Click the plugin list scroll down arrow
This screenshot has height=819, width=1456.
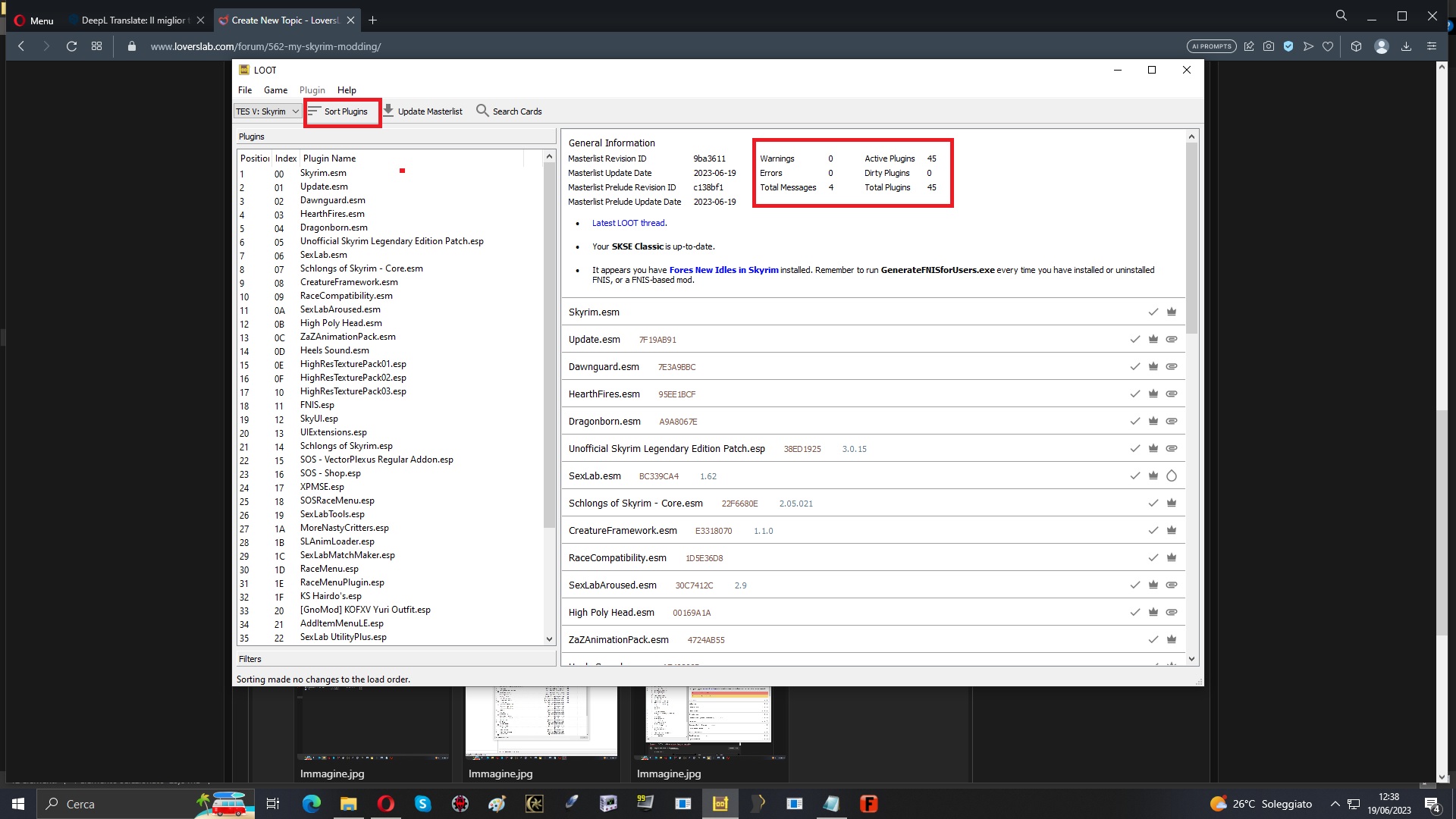[x=549, y=639]
